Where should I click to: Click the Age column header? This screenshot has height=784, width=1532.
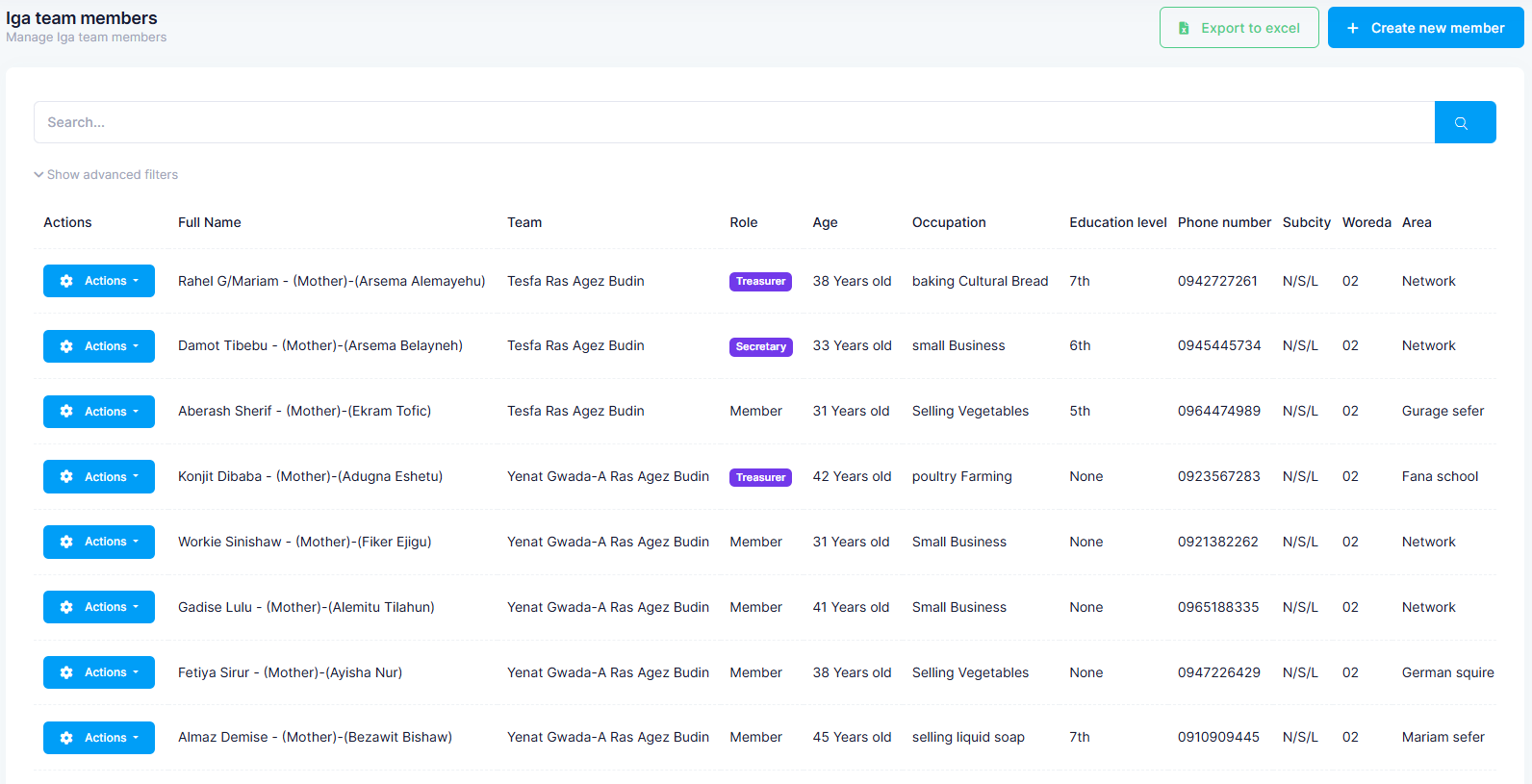pos(825,222)
